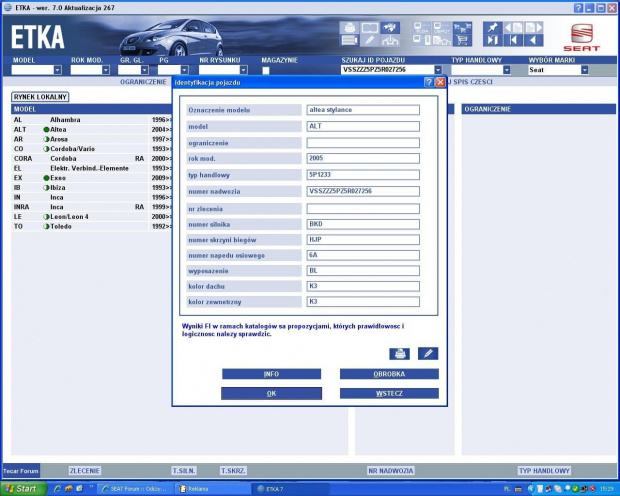
Task: Select Arosa in model list
Action: (x=91, y=139)
